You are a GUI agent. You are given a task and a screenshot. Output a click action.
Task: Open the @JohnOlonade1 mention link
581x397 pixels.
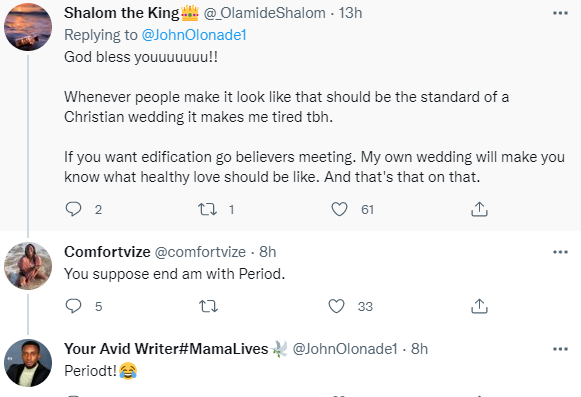(x=194, y=35)
